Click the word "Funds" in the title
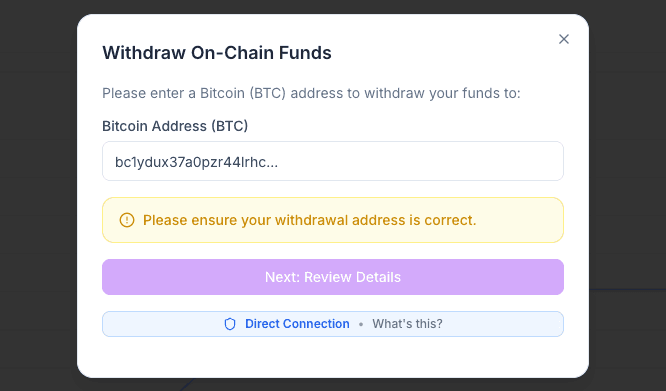This screenshot has height=391, width=666. click(305, 53)
